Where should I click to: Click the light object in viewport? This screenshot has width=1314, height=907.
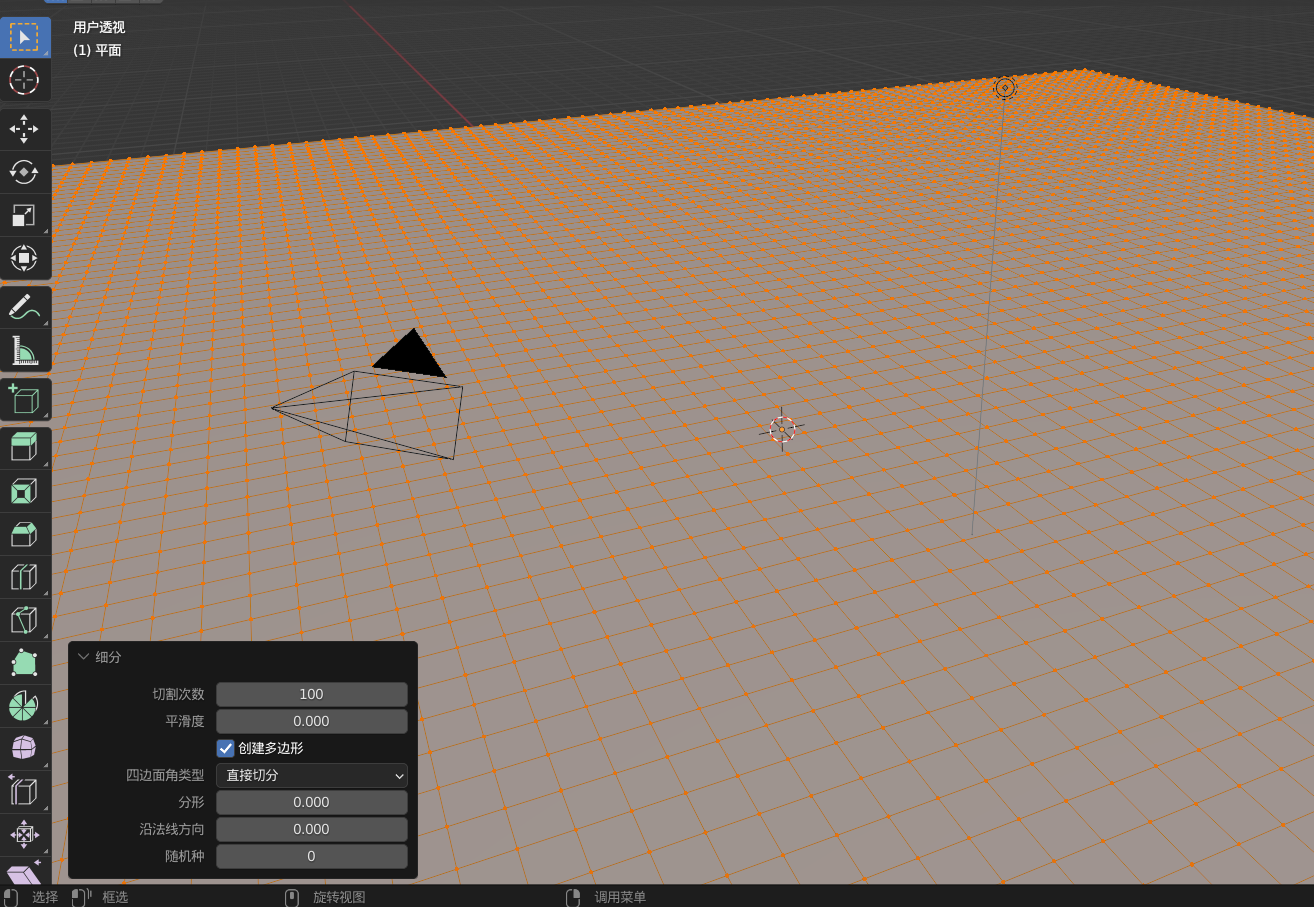pos(1005,88)
